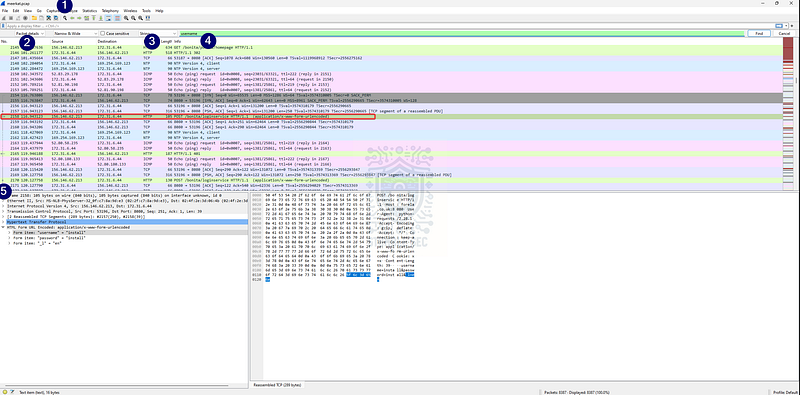This screenshot has height=395, width=800.
Task: Click the apply display filter arrow button
Action: (x=779, y=26)
